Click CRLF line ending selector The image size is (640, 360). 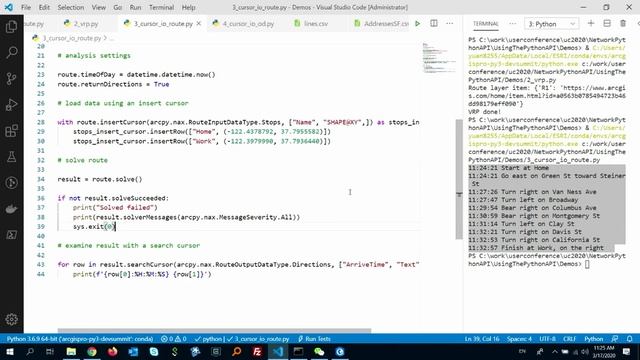coord(569,339)
